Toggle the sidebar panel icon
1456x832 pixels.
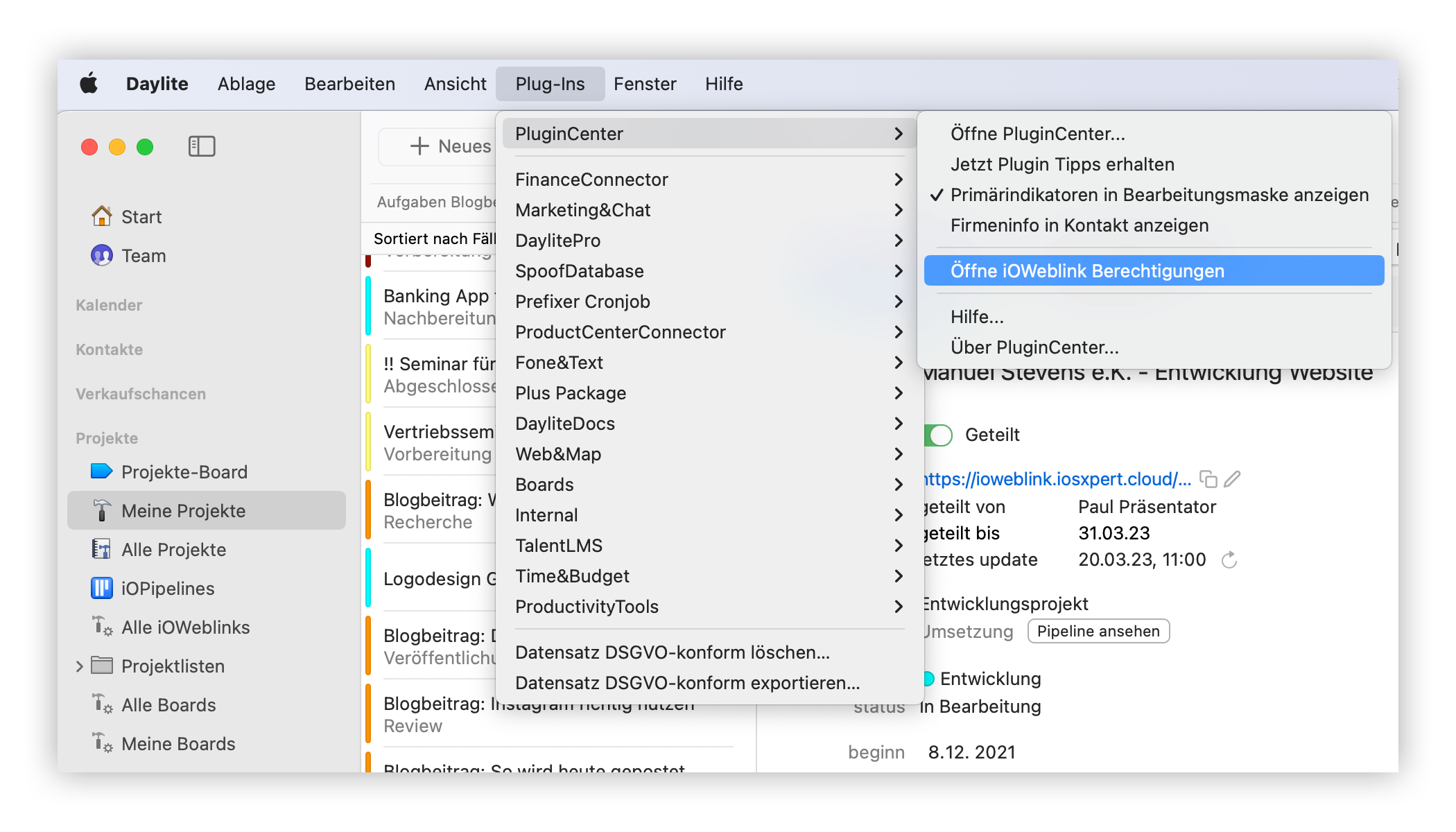coord(202,146)
